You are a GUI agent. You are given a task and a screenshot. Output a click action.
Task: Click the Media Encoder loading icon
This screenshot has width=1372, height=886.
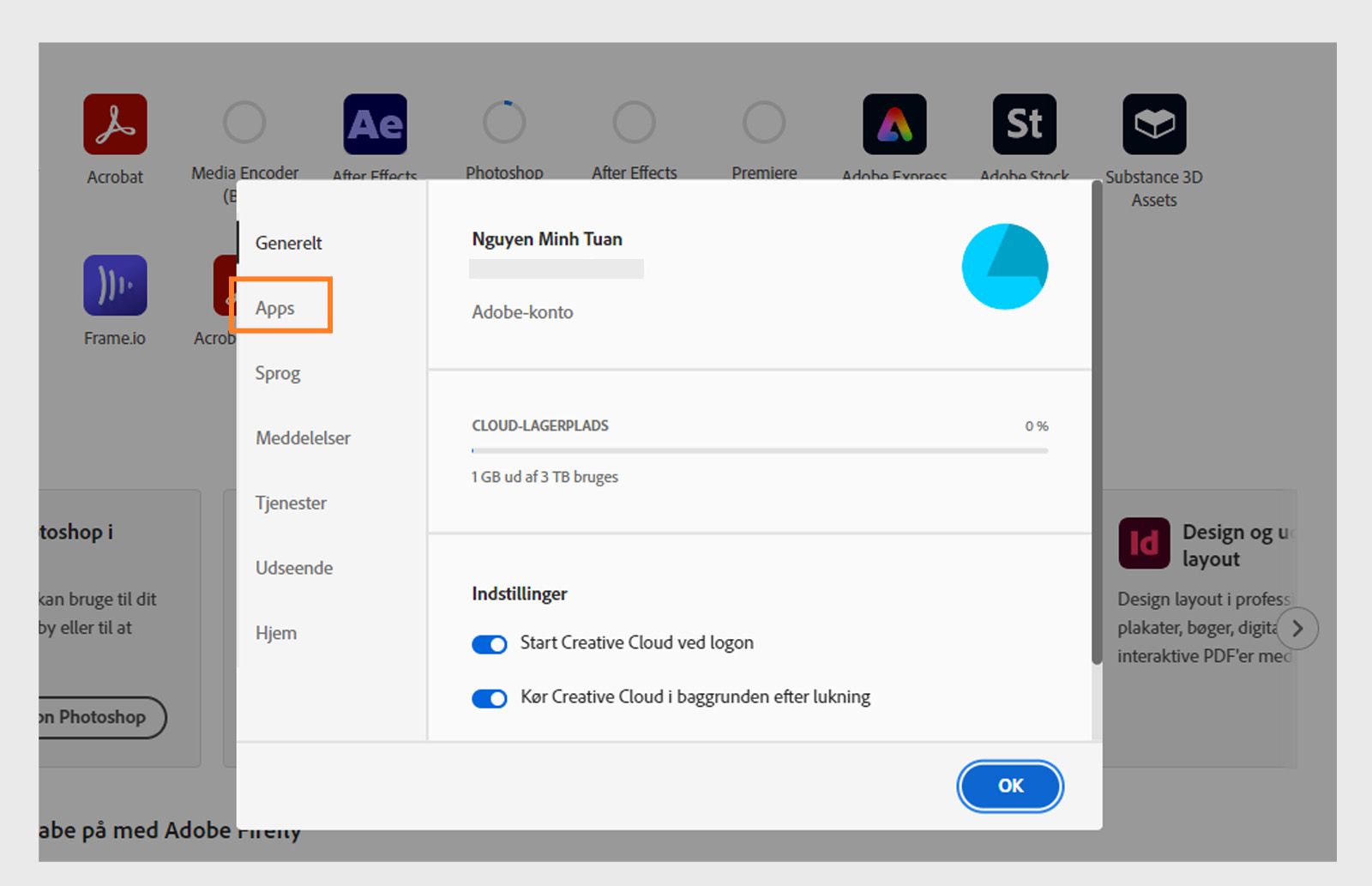pyautogui.click(x=244, y=123)
